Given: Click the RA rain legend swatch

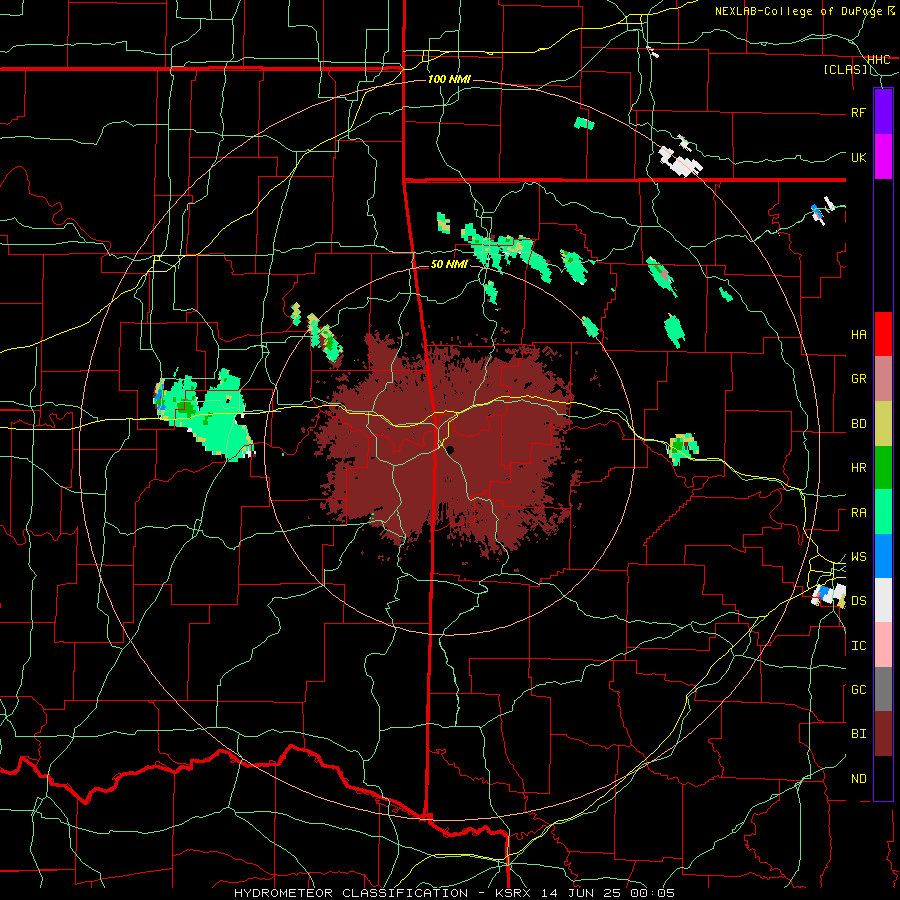Looking at the screenshot, I should [x=883, y=512].
